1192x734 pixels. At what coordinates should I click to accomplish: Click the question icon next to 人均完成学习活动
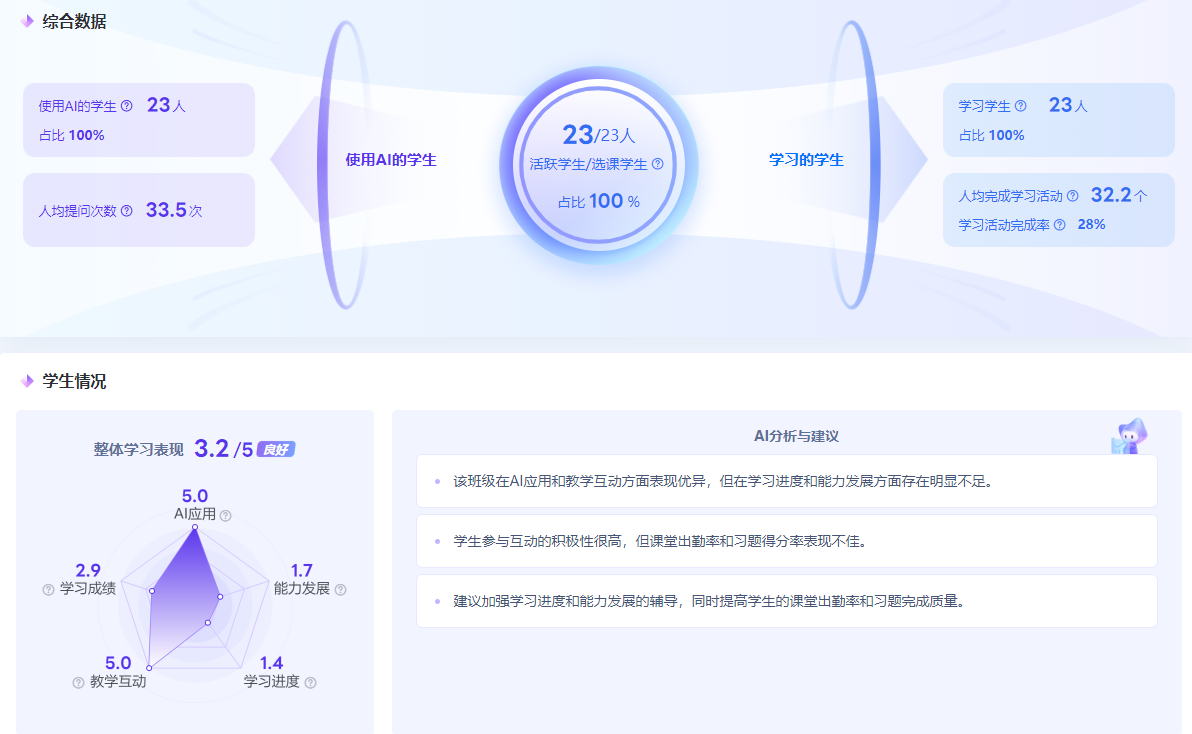pos(1072,196)
